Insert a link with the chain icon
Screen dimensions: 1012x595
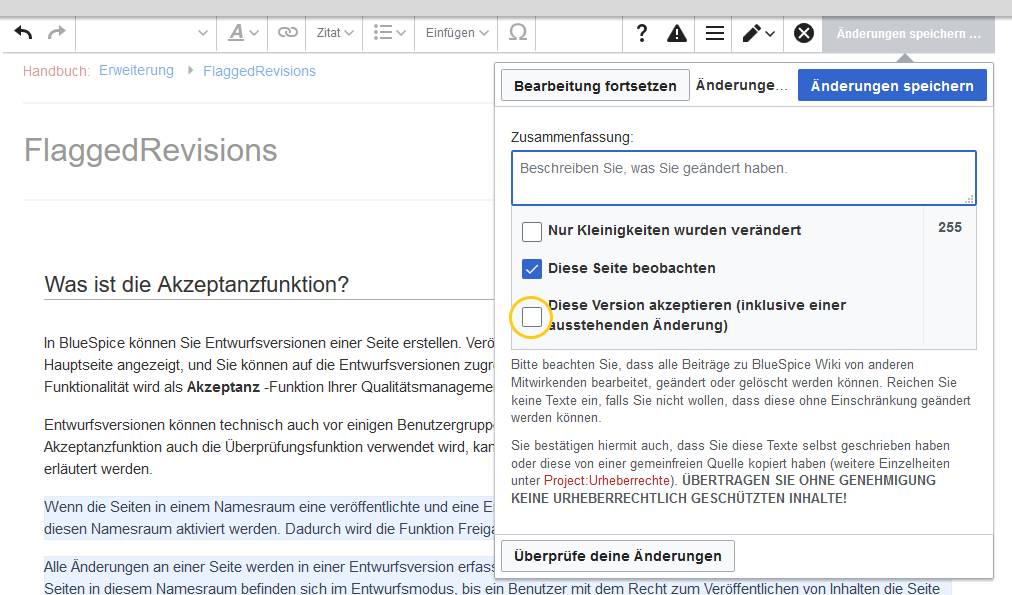pos(287,32)
